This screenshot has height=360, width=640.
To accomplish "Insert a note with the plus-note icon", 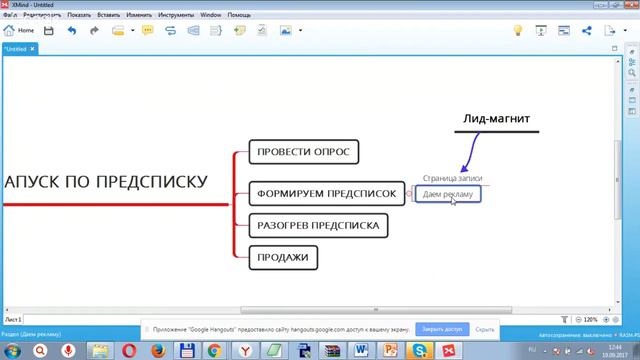I will (240, 31).
